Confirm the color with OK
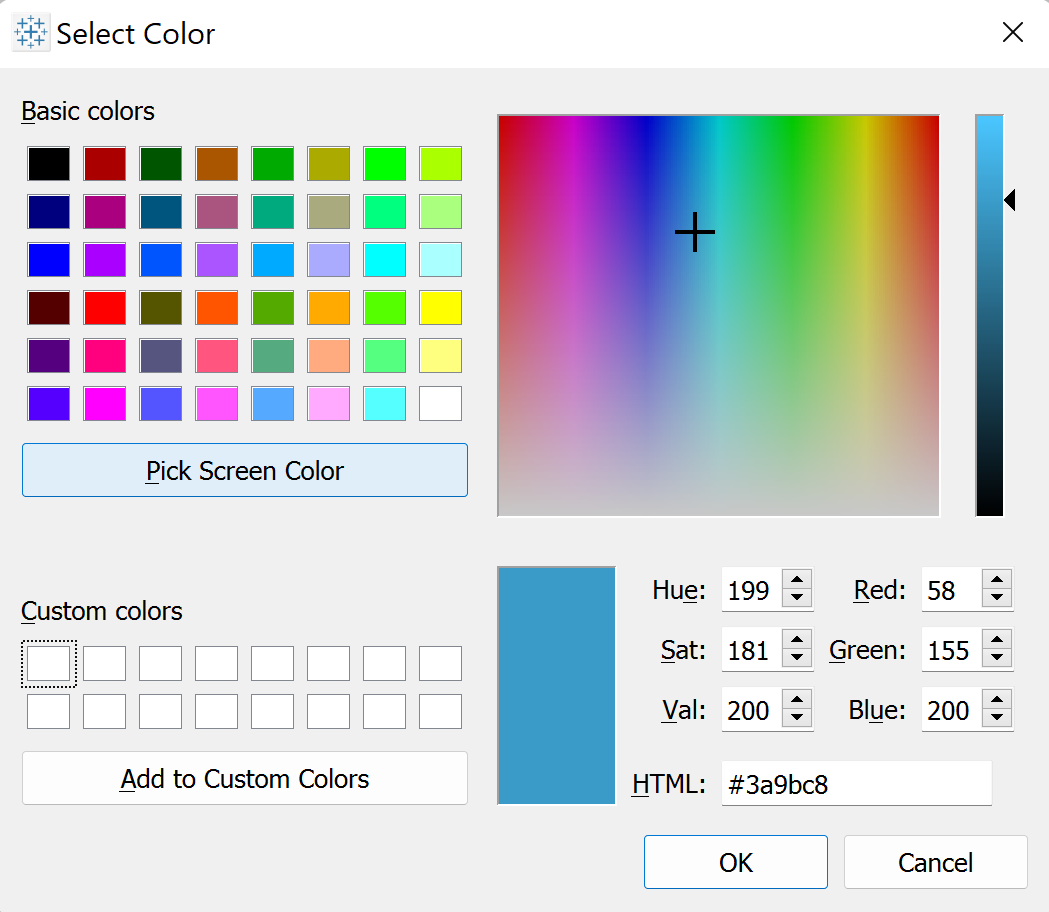The height and width of the screenshot is (912, 1049). 735,862
